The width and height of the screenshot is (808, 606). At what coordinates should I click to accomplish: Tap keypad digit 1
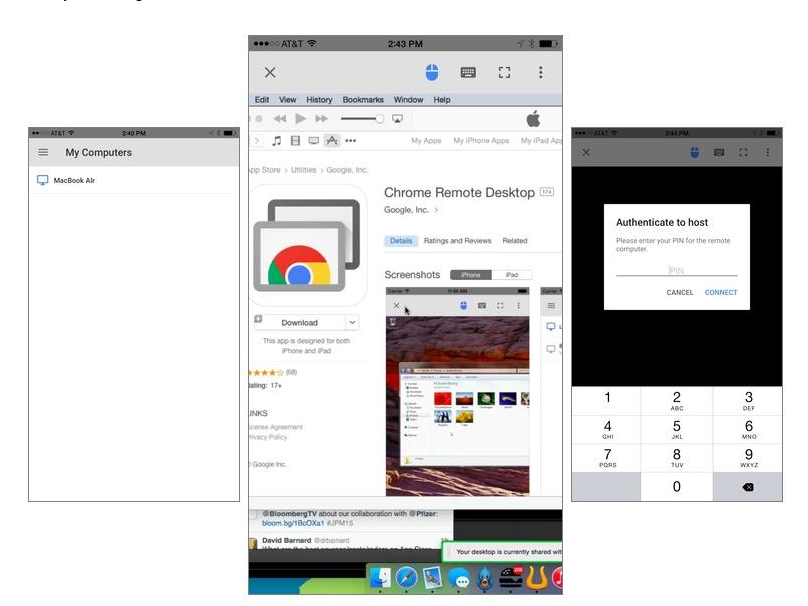tap(607, 400)
